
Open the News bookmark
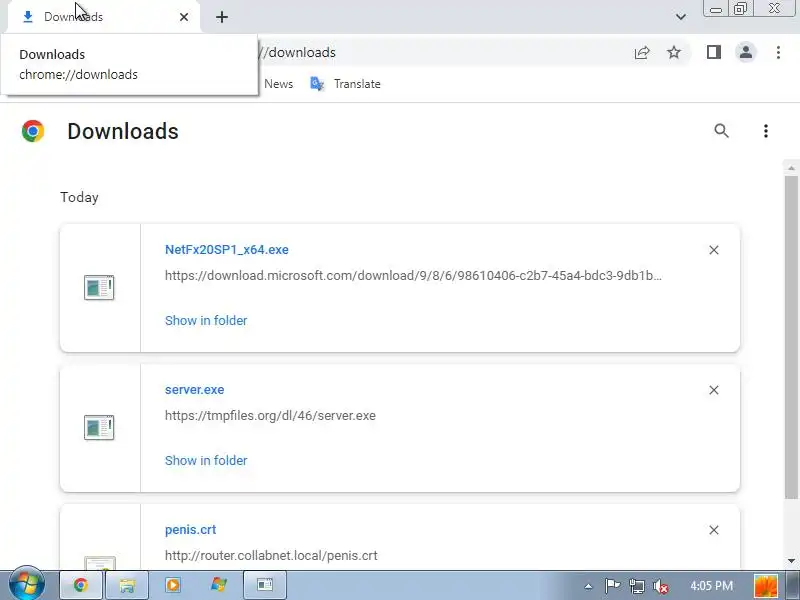[279, 84]
